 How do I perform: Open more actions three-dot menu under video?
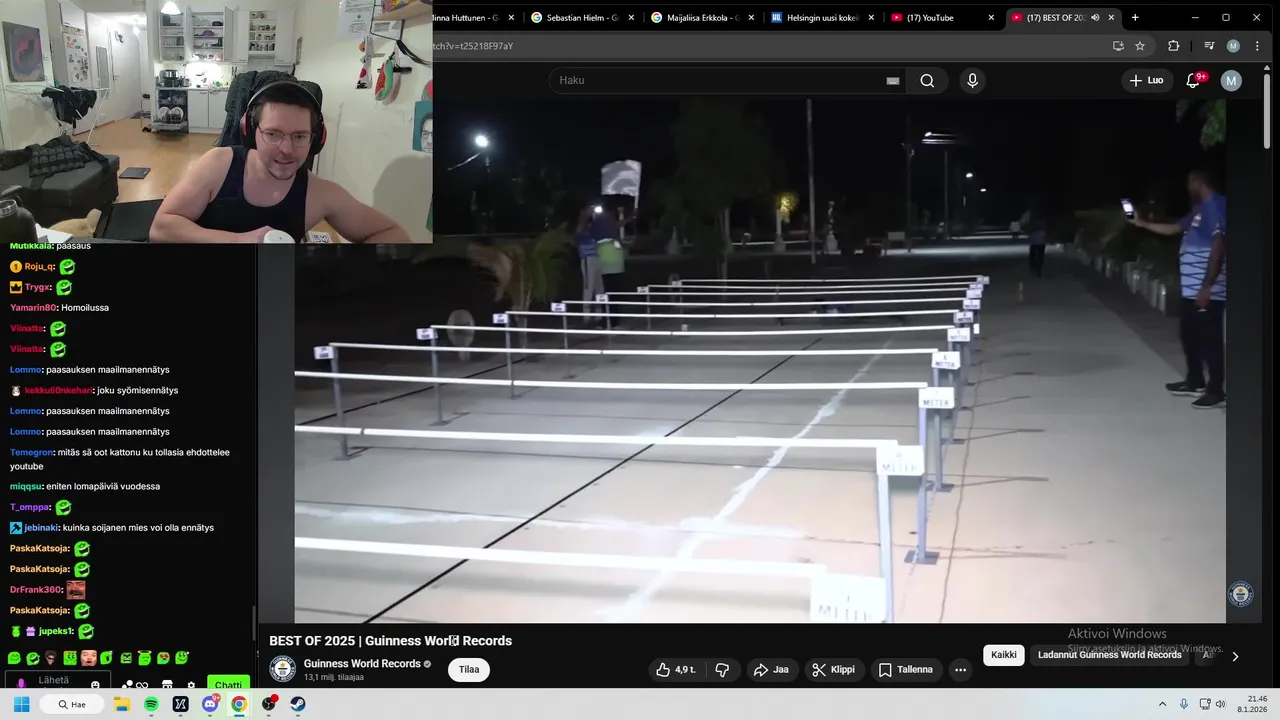coord(960,670)
